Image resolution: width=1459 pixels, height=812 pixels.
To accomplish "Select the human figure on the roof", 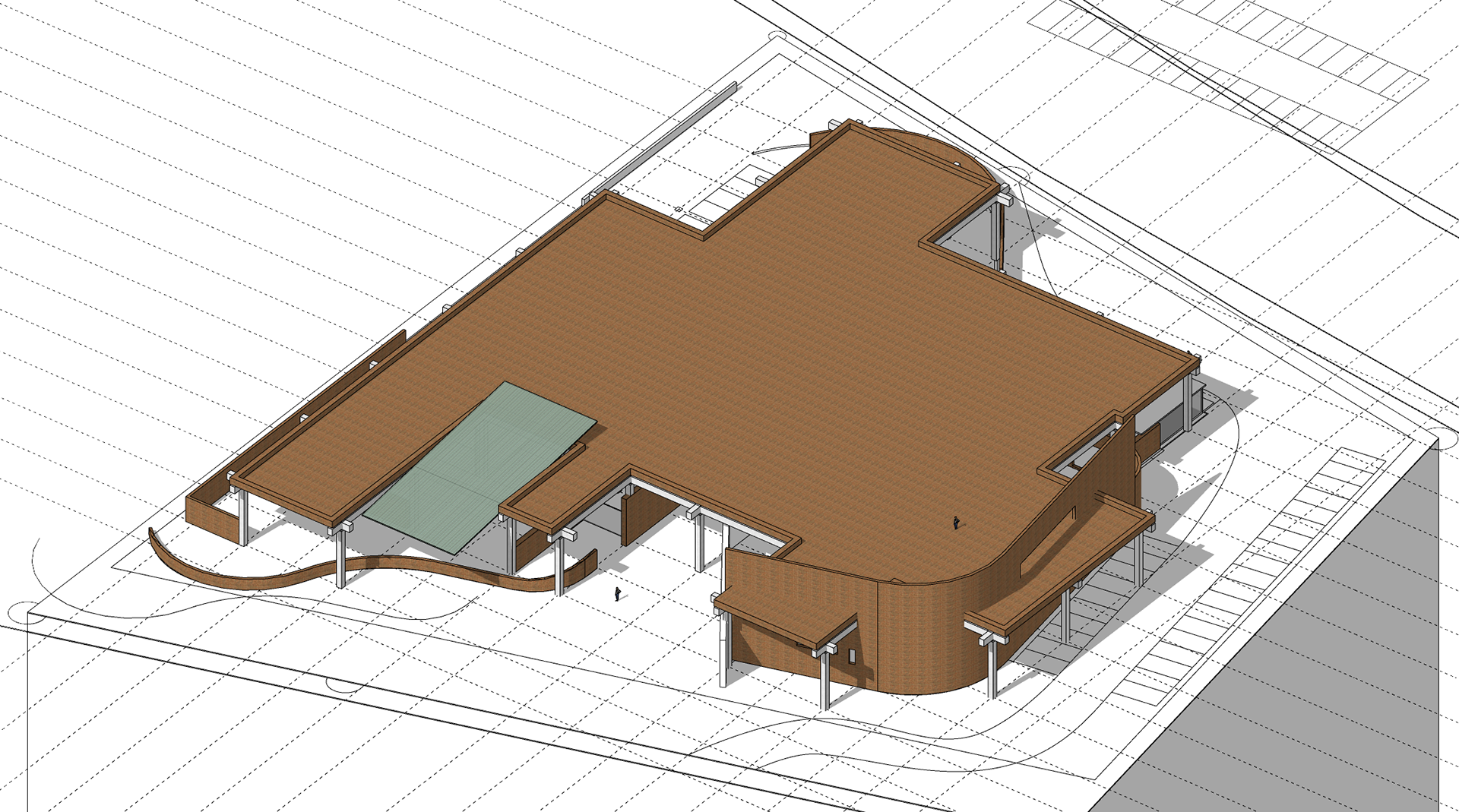I will [x=956, y=522].
